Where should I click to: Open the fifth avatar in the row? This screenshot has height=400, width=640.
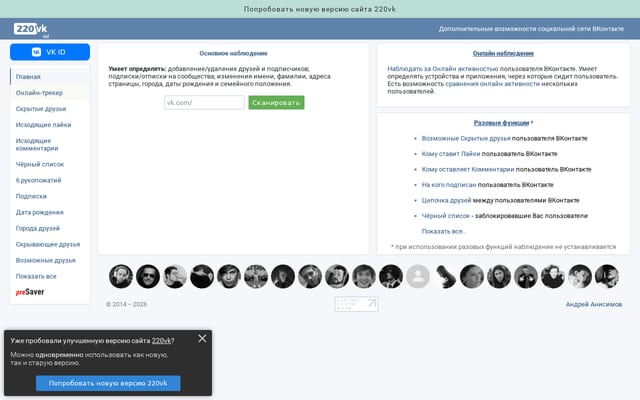[229, 276]
